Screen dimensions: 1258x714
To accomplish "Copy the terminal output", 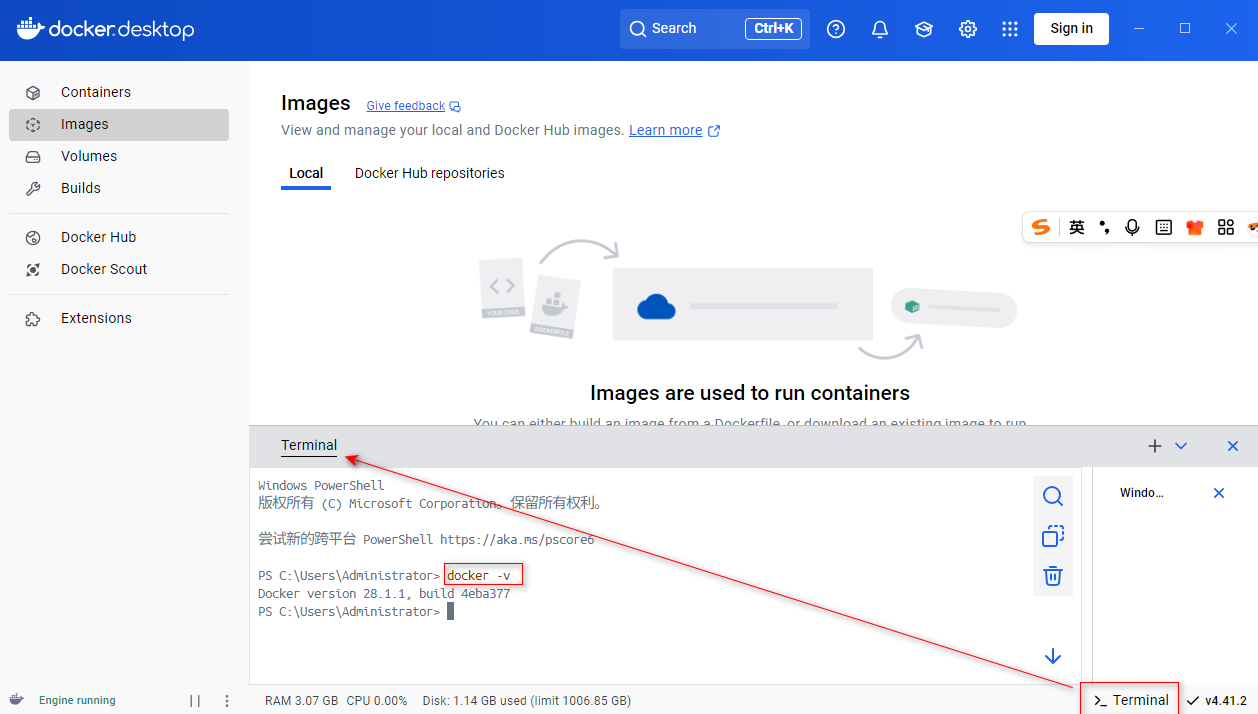I will pos(1053,536).
